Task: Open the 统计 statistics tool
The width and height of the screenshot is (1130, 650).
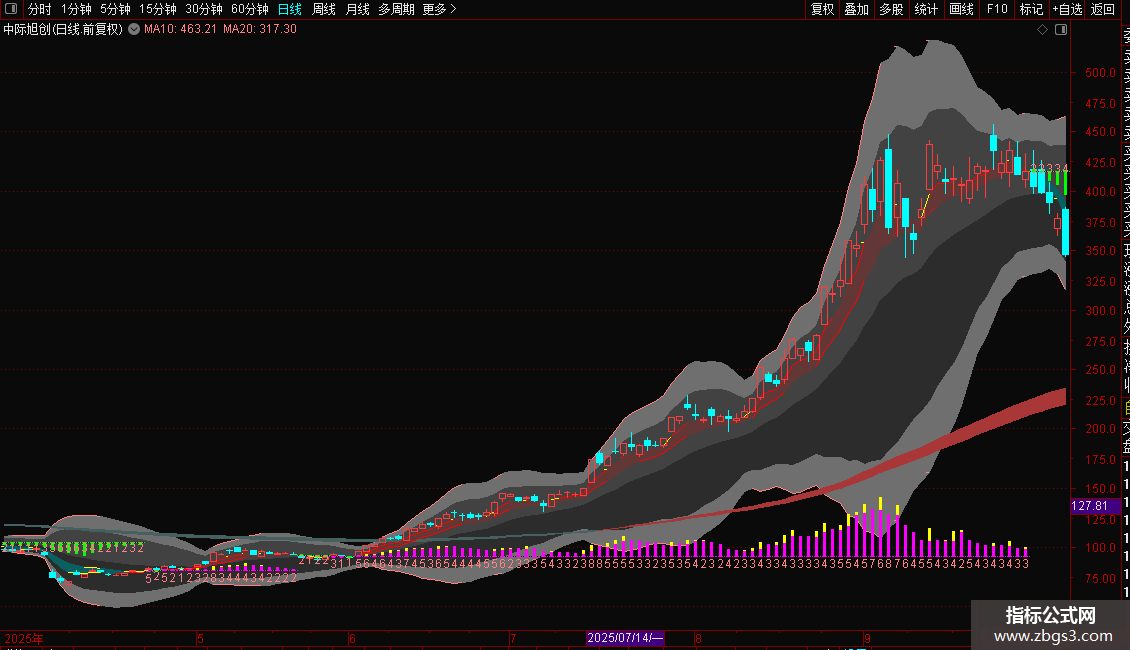Action: [926, 9]
